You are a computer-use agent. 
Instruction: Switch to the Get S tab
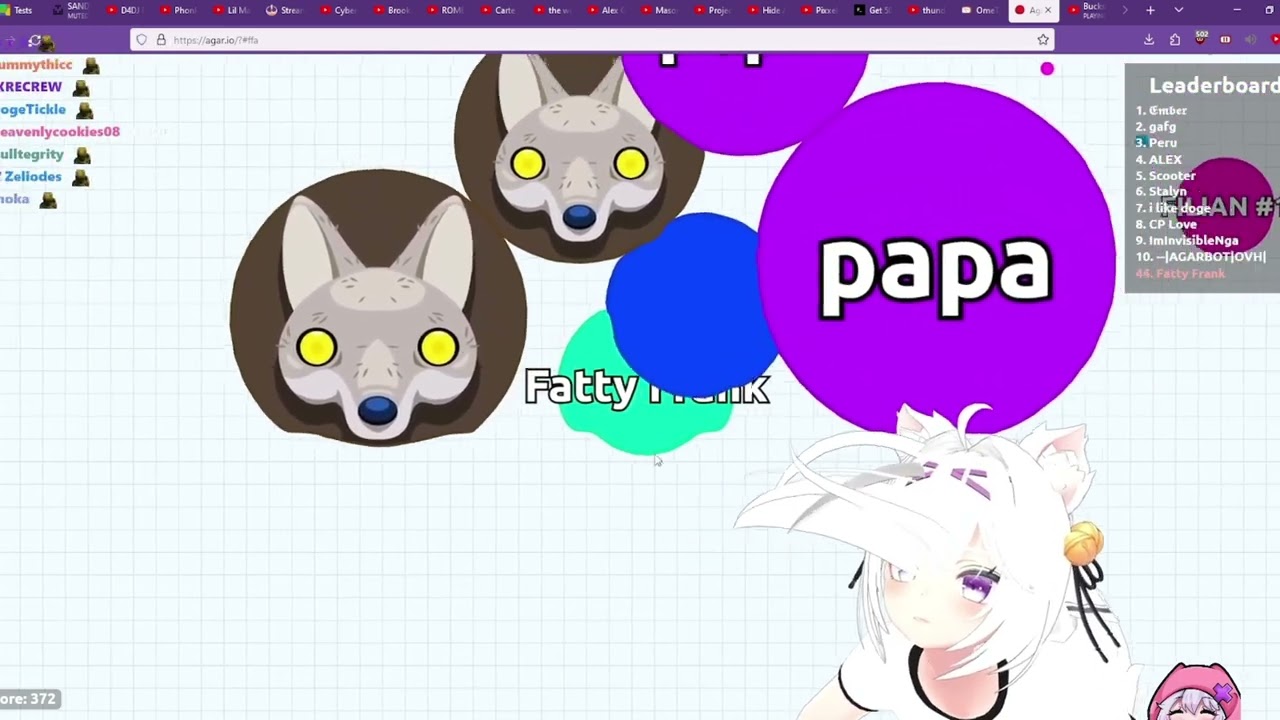[874, 10]
